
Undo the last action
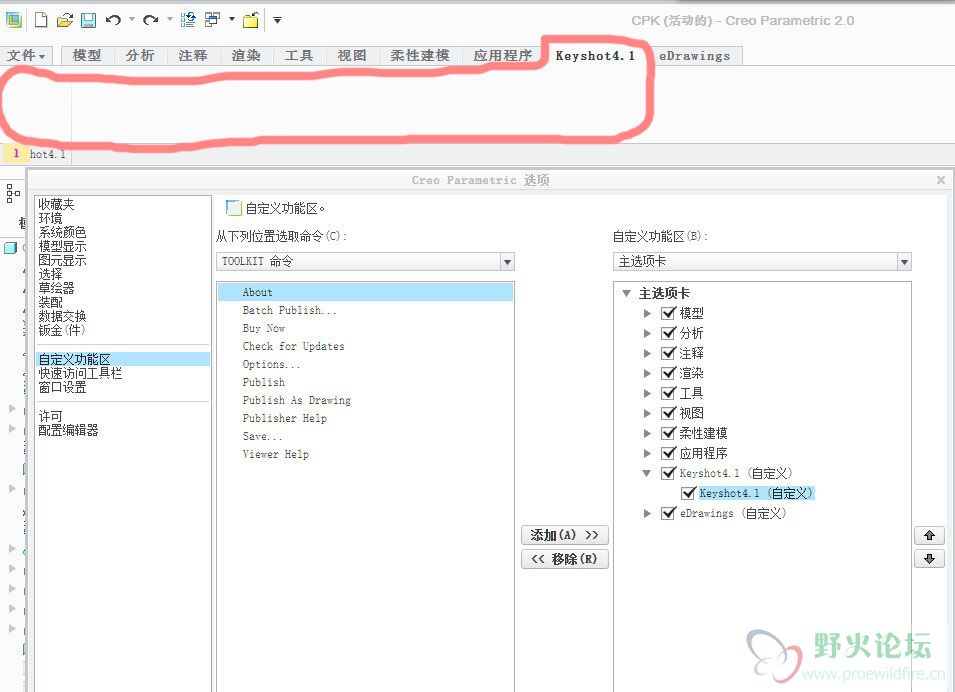pyautogui.click(x=113, y=20)
